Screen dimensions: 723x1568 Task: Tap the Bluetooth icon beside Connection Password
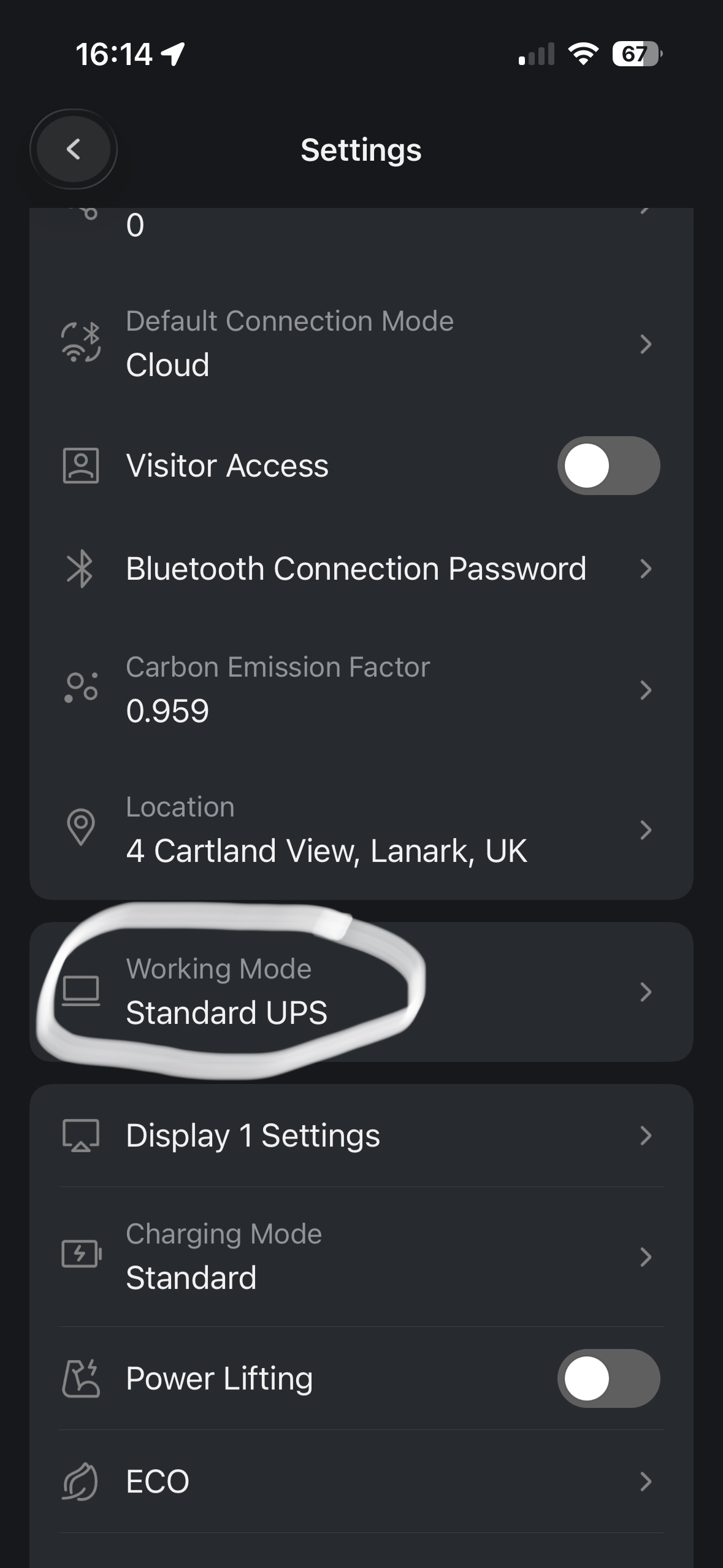80,569
